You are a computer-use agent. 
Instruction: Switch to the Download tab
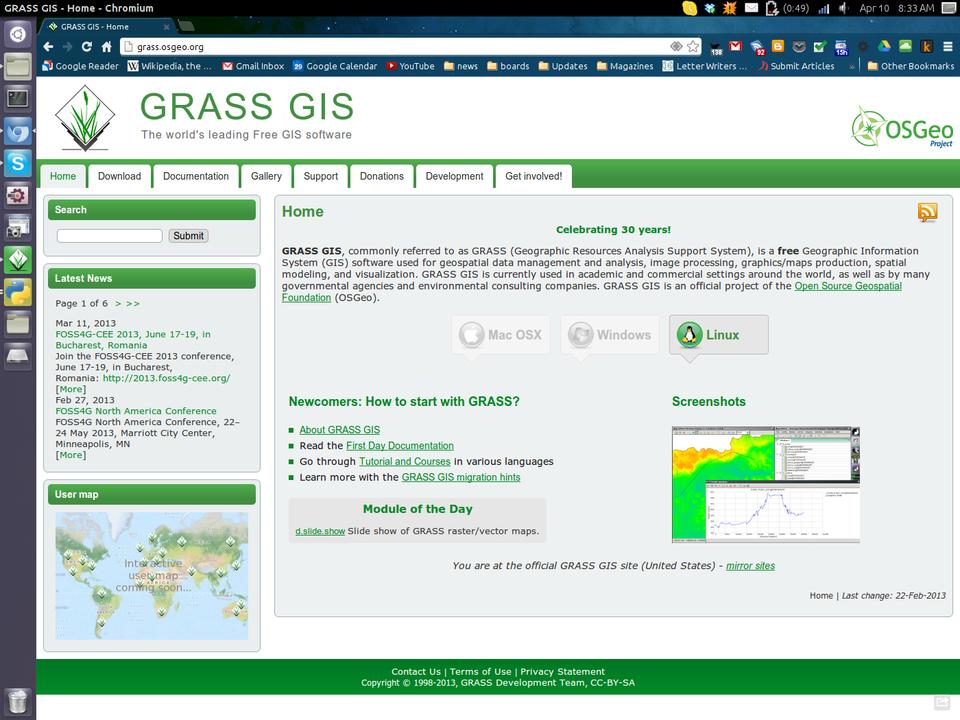pyautogui.click(x=119, y=176)
